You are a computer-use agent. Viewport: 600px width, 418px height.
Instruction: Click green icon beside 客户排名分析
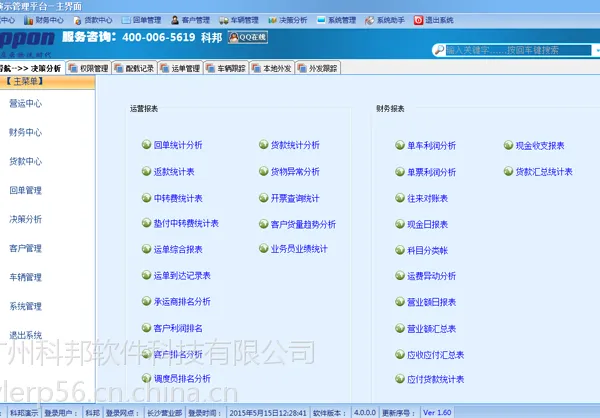147,354
